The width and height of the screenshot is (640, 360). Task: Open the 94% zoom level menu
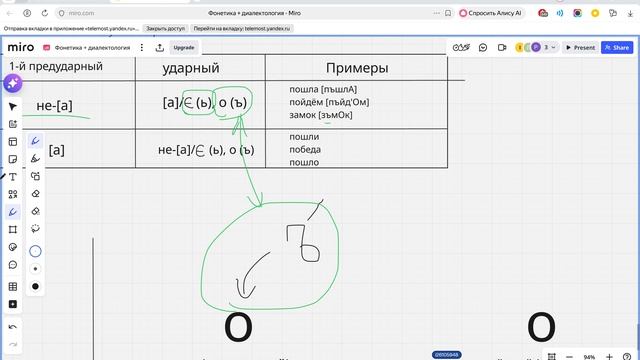click(x=589, y=357)
